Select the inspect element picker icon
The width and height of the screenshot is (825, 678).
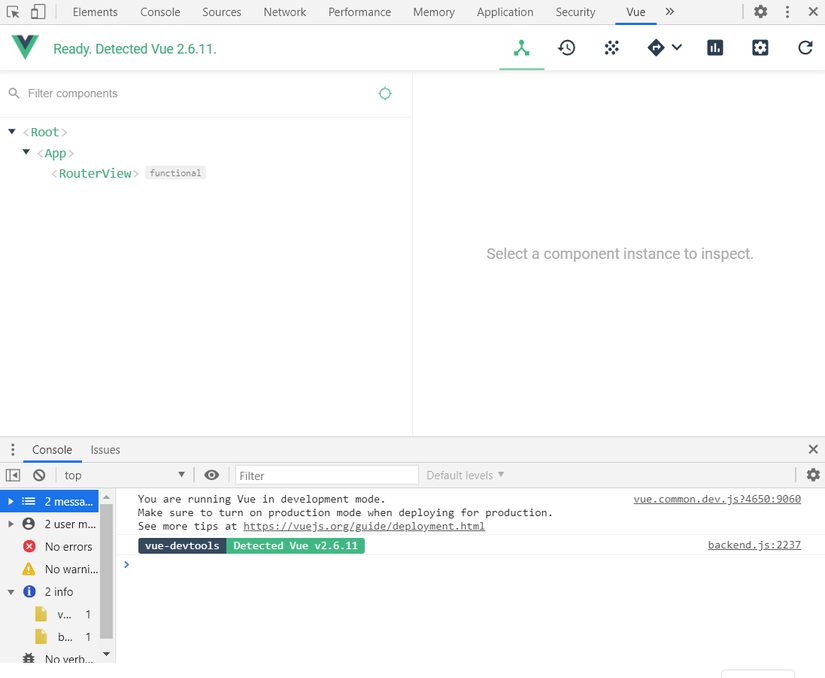point(13,12)
